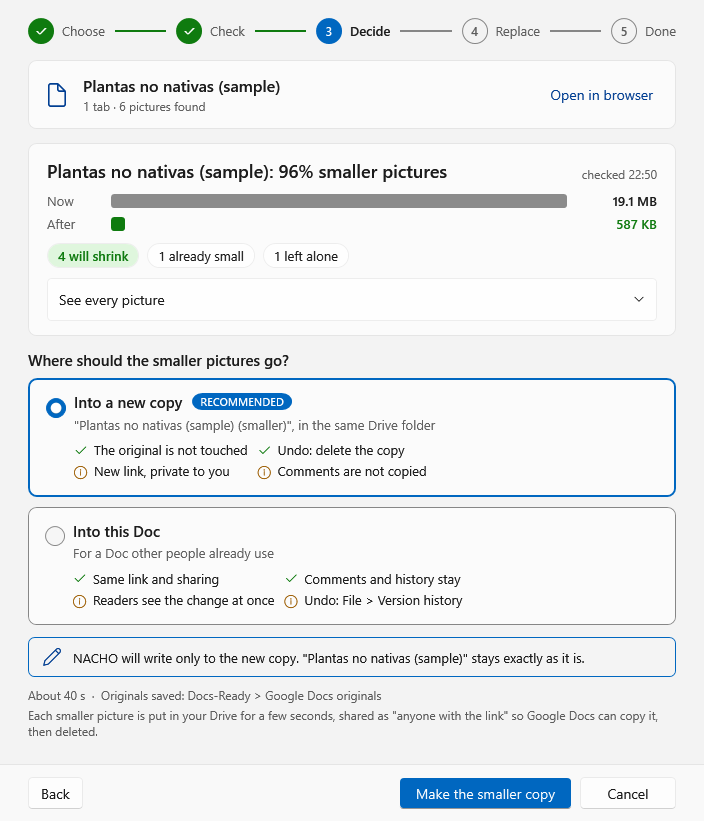The width and height of the screenshot is (704, 821).
Task: Go Back to the previous step
Action: tap(55, 794)
